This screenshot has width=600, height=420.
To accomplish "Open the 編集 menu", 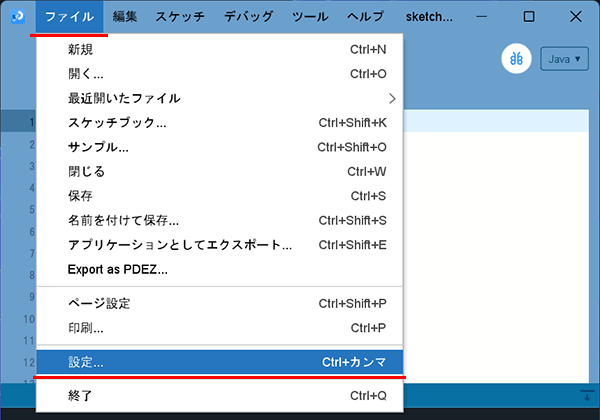I will [x=125, y=16].
